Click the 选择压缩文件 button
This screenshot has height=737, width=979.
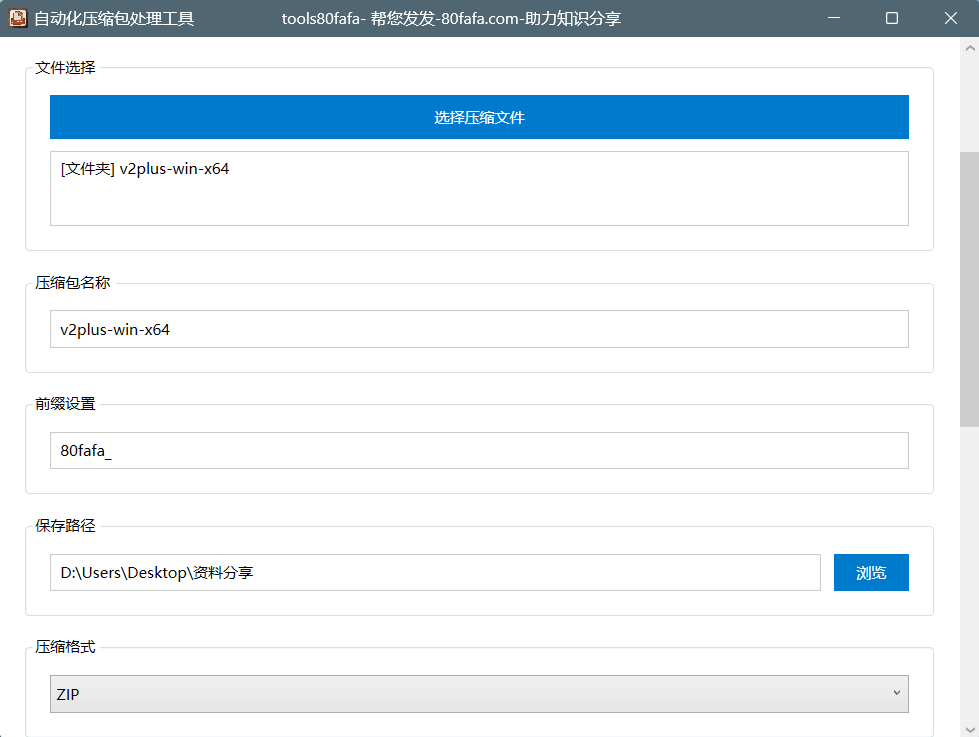point(479,117)
